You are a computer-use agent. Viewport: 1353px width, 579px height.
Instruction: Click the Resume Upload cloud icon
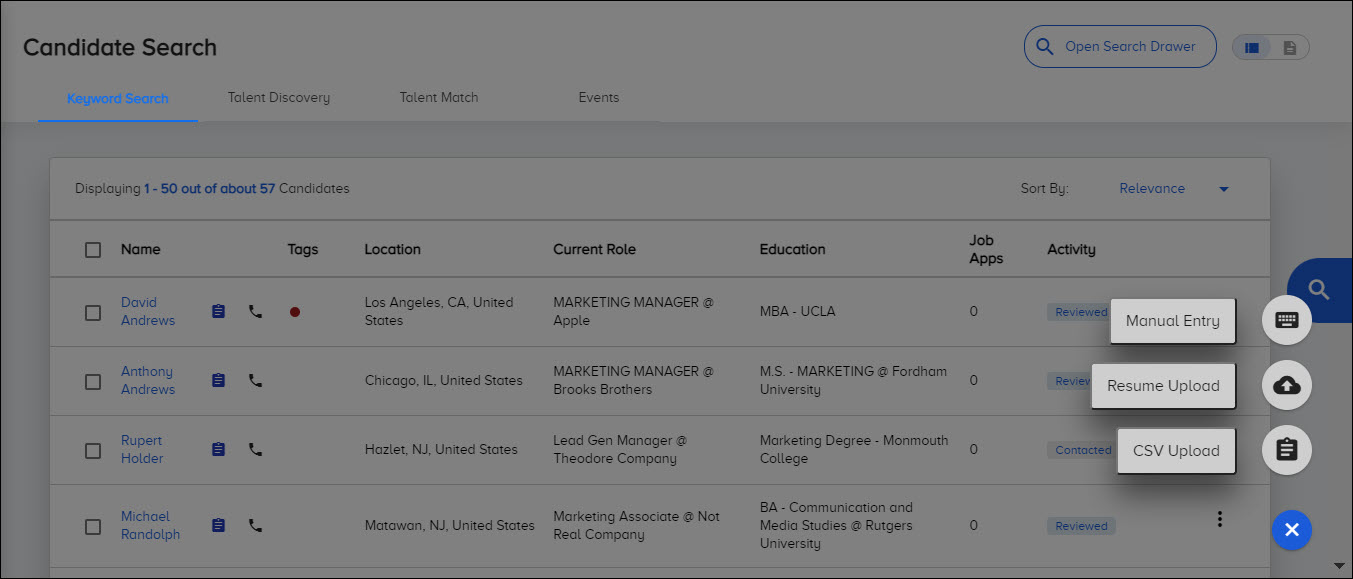point(1286,385)
